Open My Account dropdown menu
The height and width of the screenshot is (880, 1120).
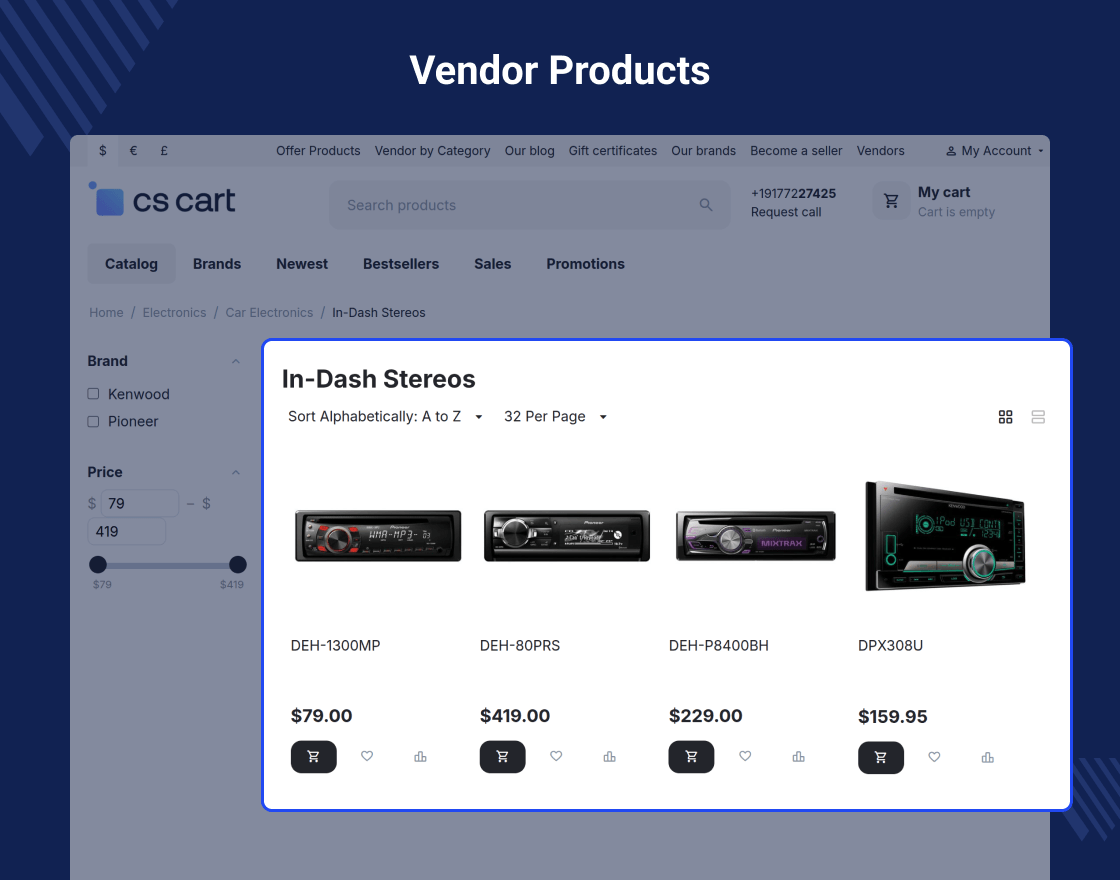click(x=995, y=151)
